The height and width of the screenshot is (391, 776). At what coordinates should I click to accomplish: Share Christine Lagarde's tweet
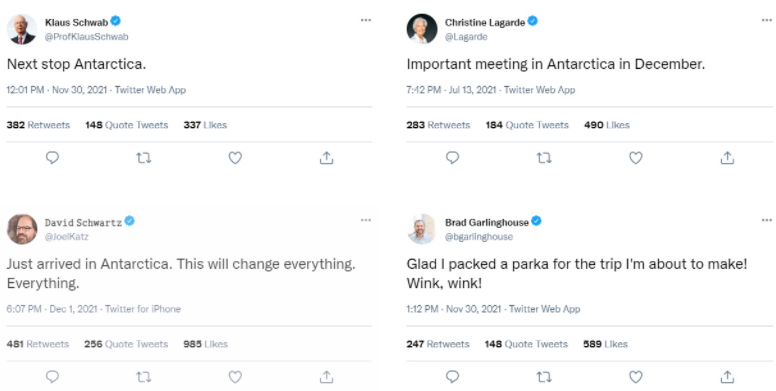click(x=727, y=158)
